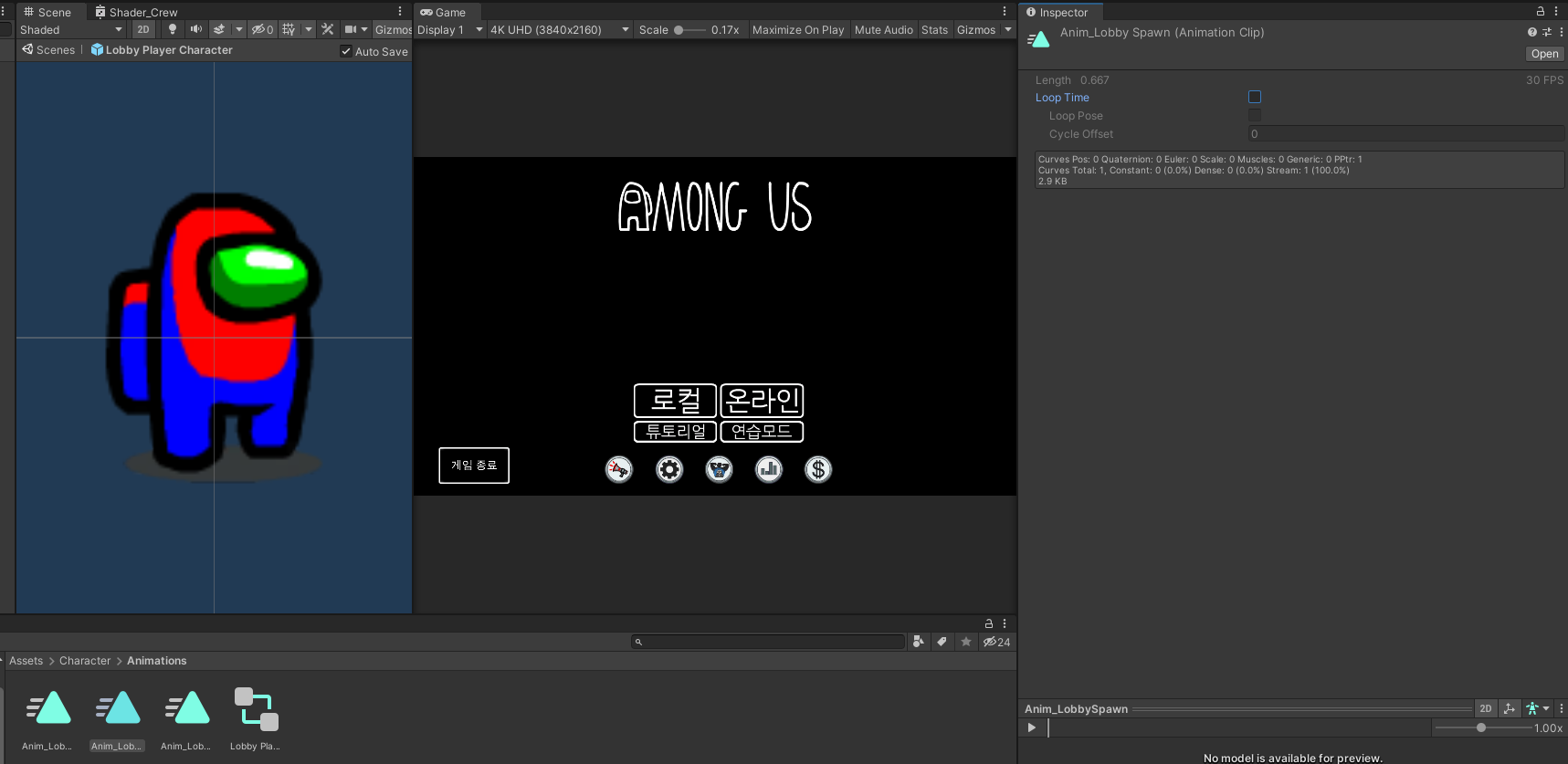Expand the scene camera dropdown arrow
Image resolution: width=1568 pixels, height=764 pixels.
point(364,29)
